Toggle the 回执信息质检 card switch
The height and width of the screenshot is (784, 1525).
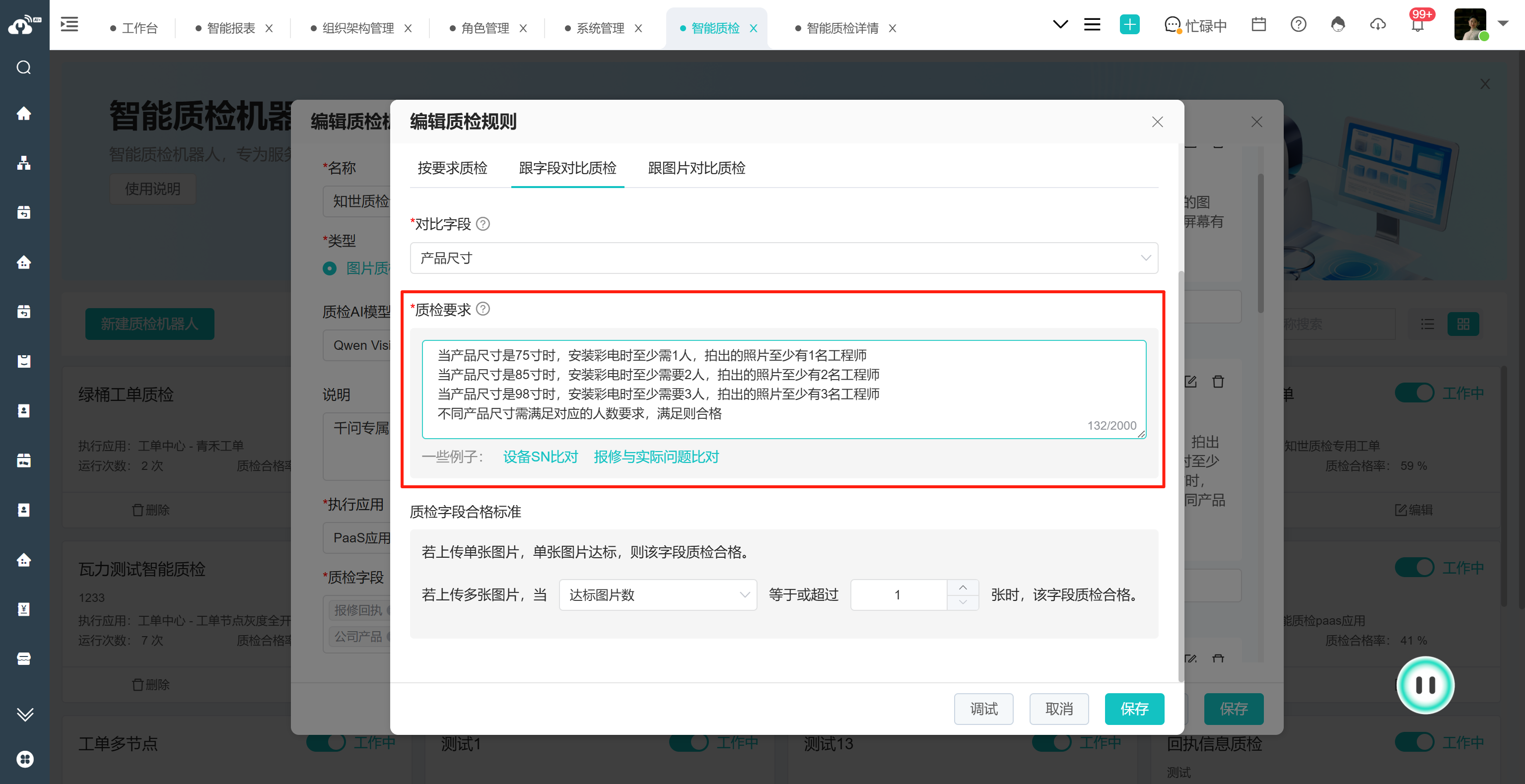[1414, 742]
